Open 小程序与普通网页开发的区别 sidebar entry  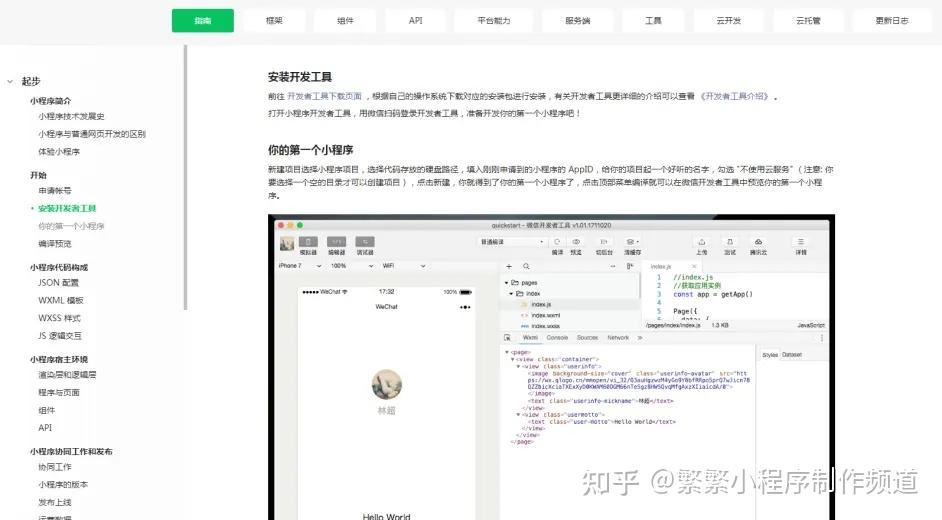pyautogui.click(x=92, y=134)
